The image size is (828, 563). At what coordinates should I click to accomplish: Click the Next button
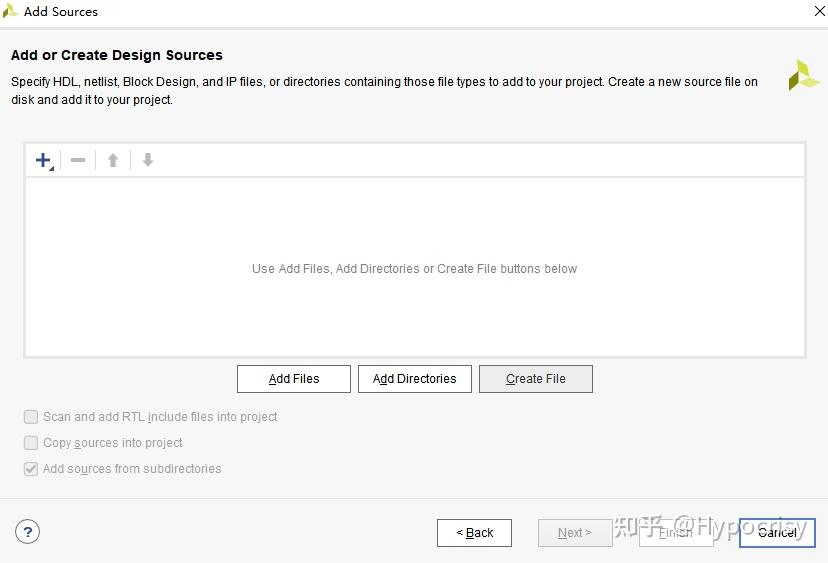[x=575, y=533]
